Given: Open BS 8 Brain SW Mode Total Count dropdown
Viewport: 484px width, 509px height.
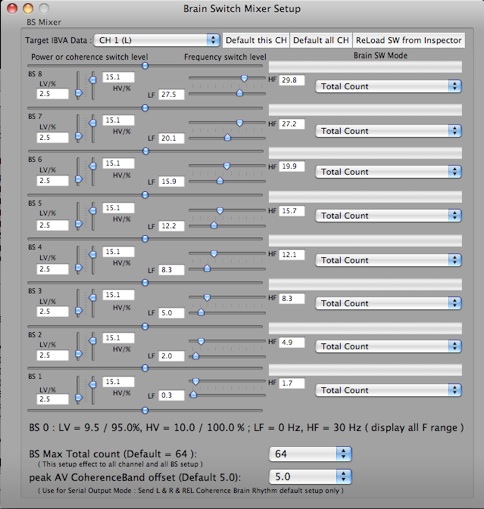Looking at the screenshot, I should (x=388, y=86).
